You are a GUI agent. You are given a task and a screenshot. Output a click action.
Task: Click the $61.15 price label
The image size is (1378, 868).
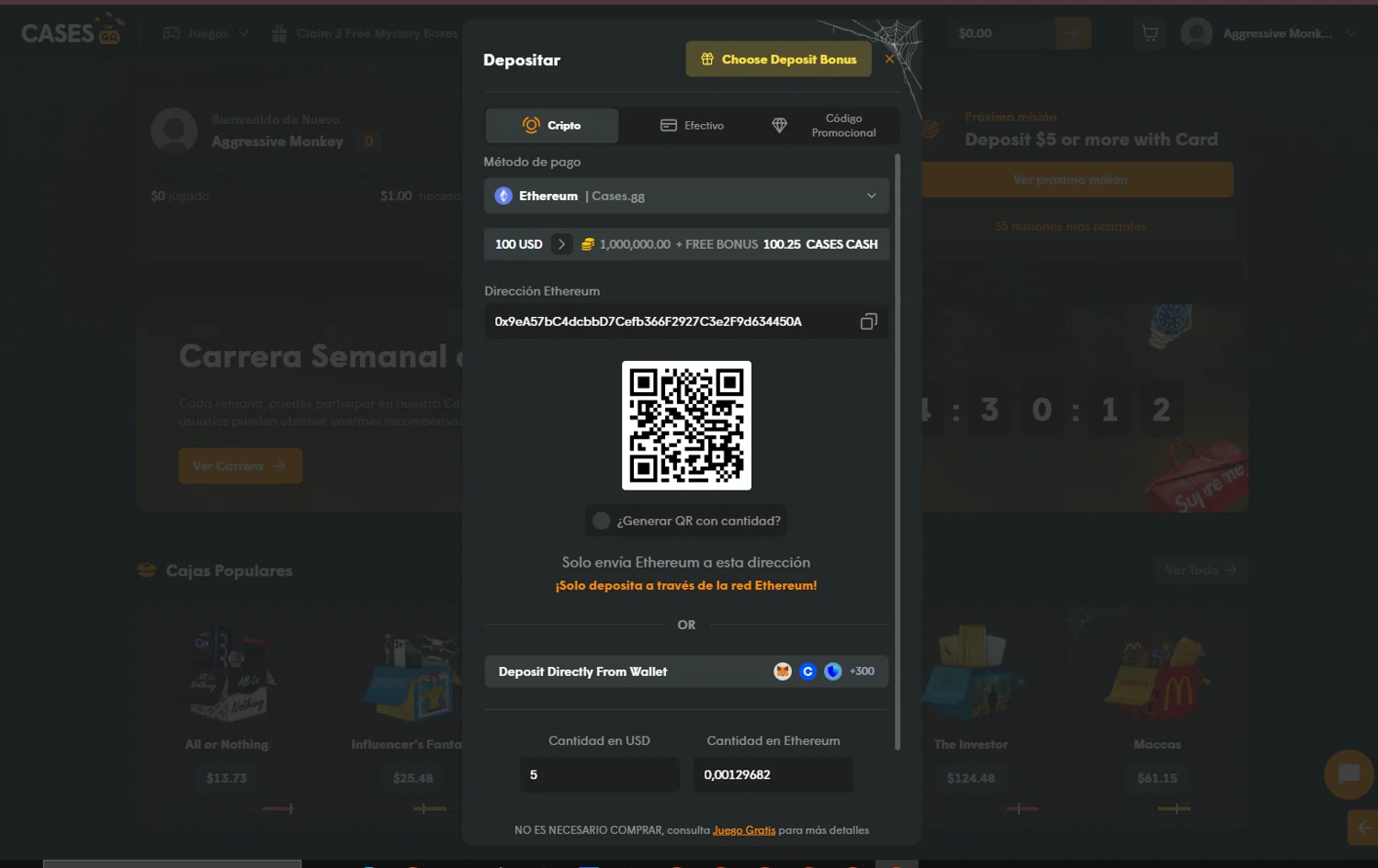(x=1157, y=778)
